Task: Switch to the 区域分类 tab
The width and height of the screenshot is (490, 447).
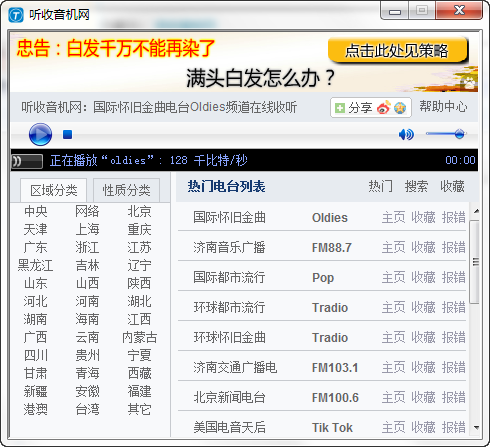Action: point(54,190)
